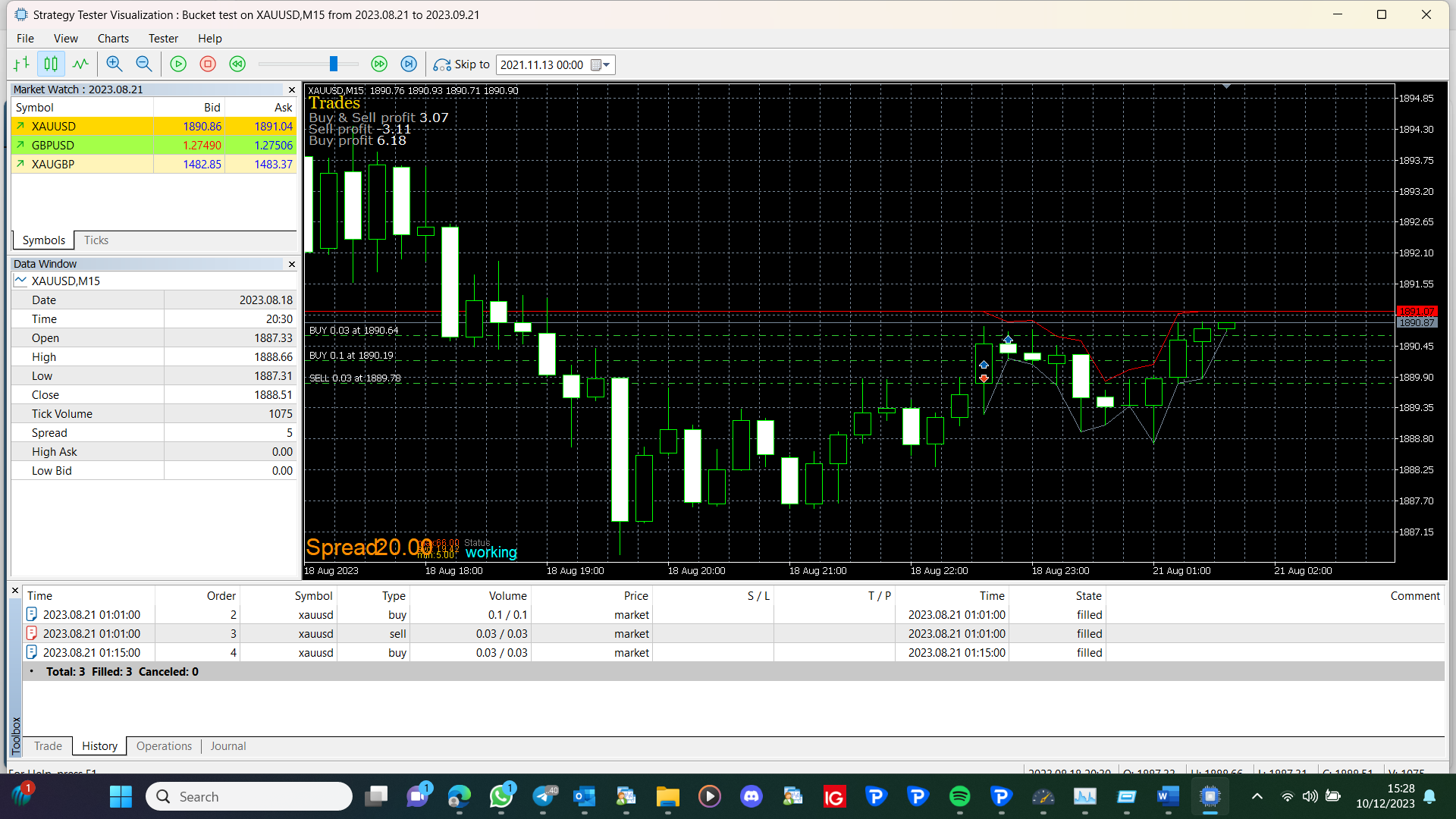Screen dimensions: 1456x819
Task: Open the History tab in Toolbox
Action: point(99,746)
